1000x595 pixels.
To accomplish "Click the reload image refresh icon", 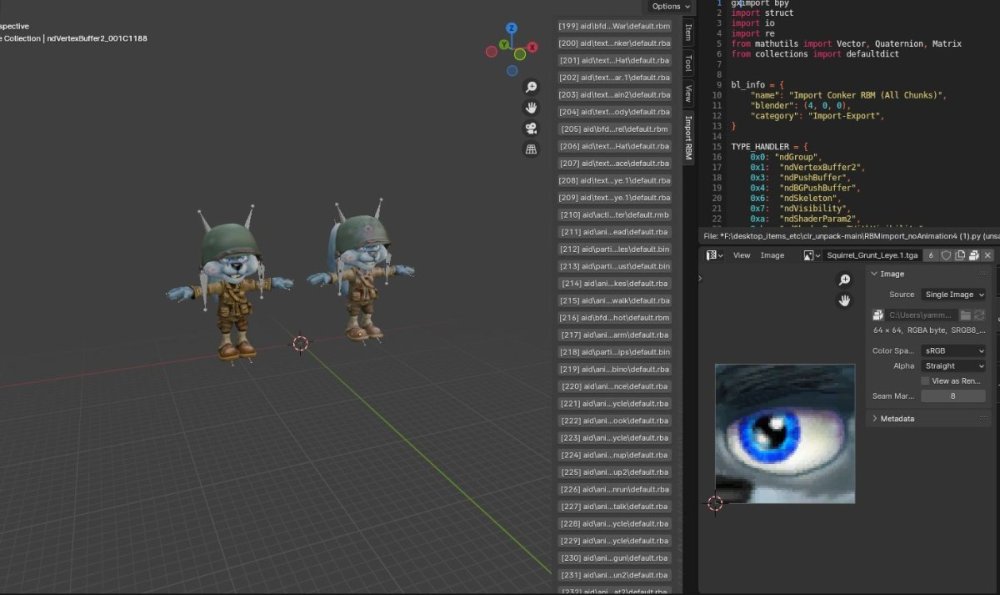I will pyautogui.click(x=979, y=315).
